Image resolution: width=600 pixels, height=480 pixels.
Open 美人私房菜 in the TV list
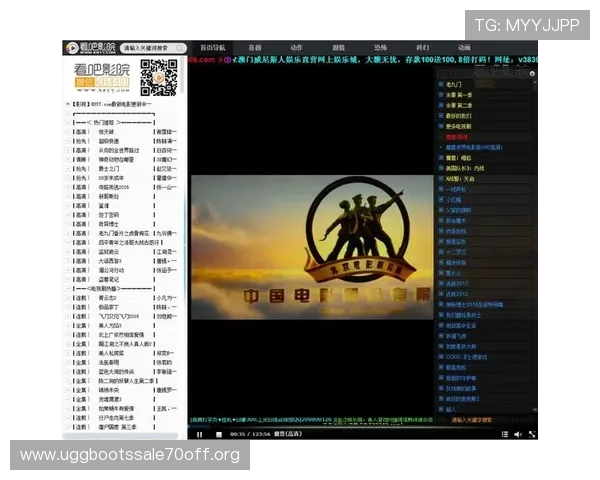(111, 353)
